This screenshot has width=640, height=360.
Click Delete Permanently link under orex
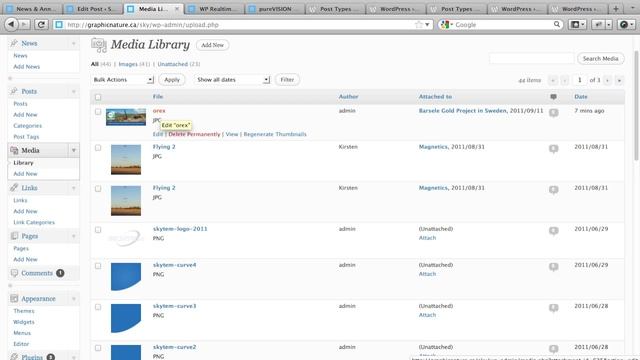point(194,134)
